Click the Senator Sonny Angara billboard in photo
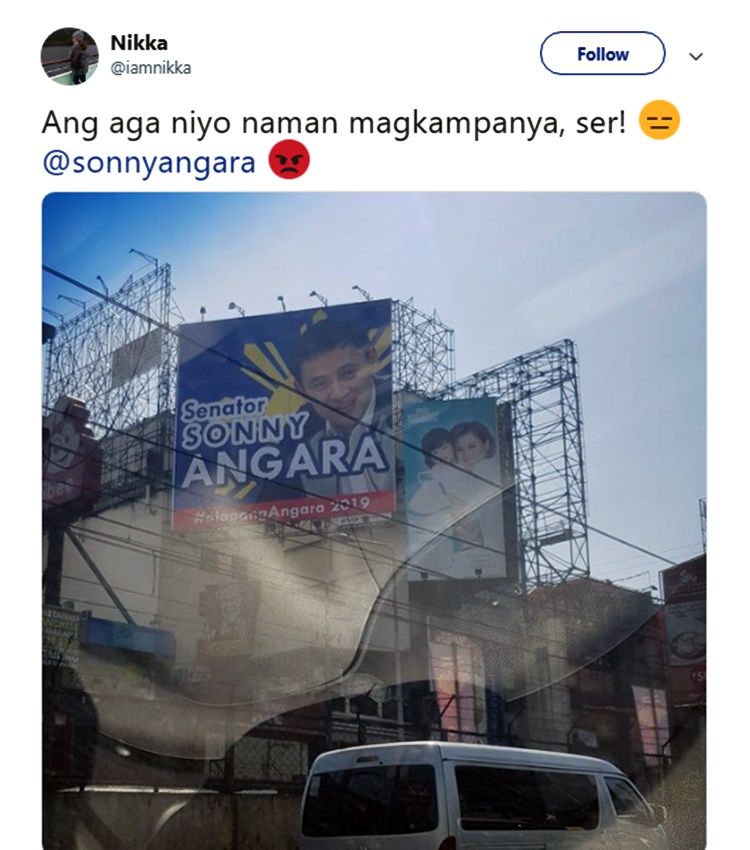This screenshot has width=750, height=850. tap(284, 415)
